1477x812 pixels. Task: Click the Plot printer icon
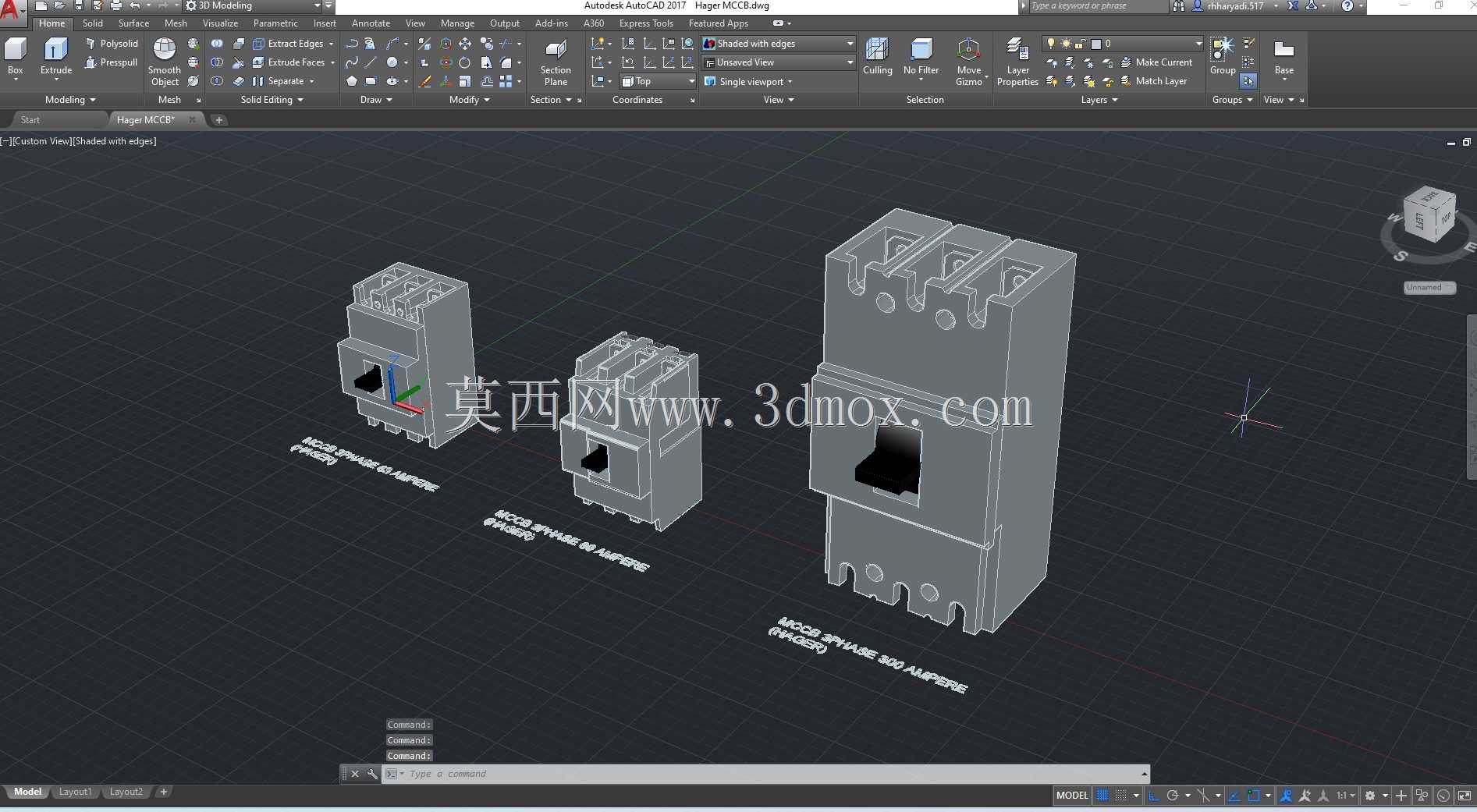[x=115, y=5]
